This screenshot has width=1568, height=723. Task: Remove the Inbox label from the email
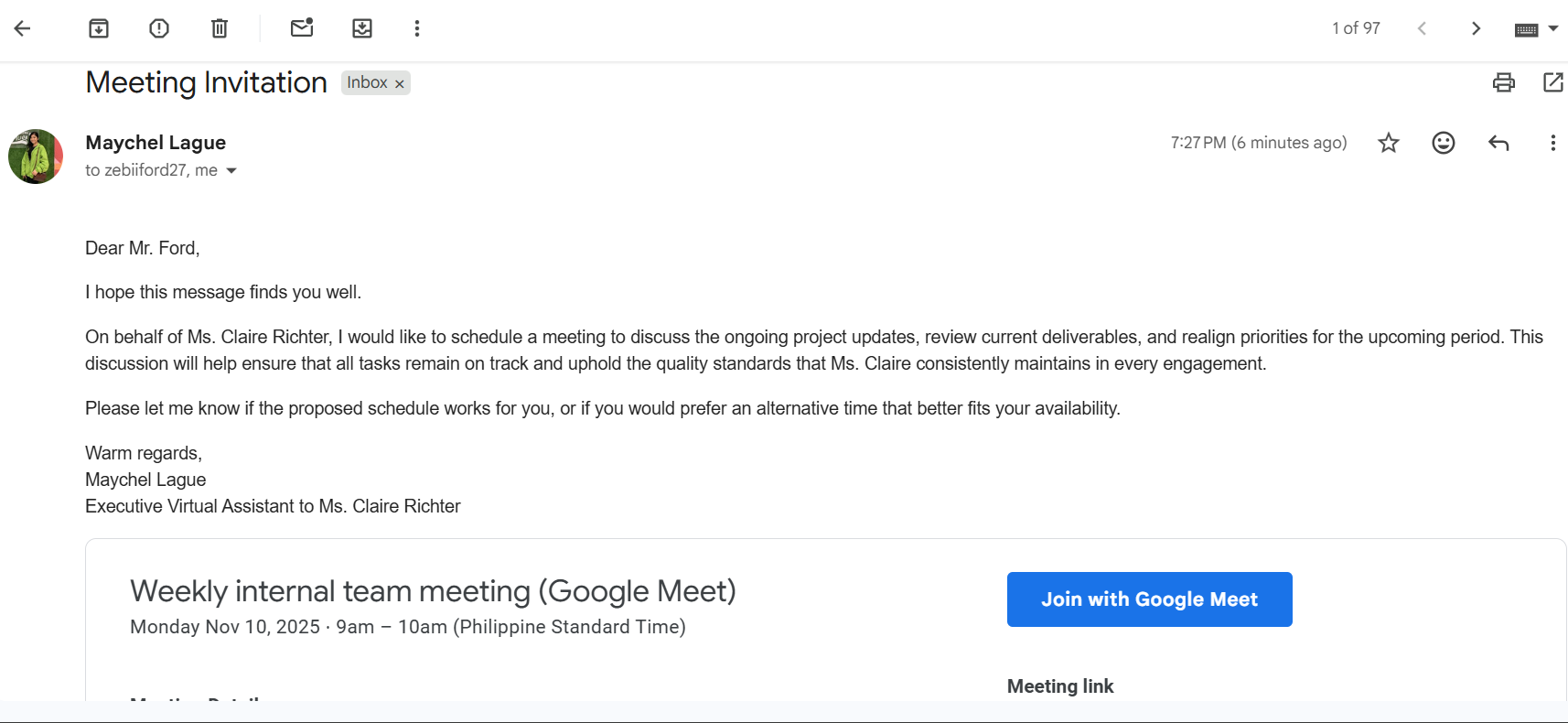[x=400, y=83]
